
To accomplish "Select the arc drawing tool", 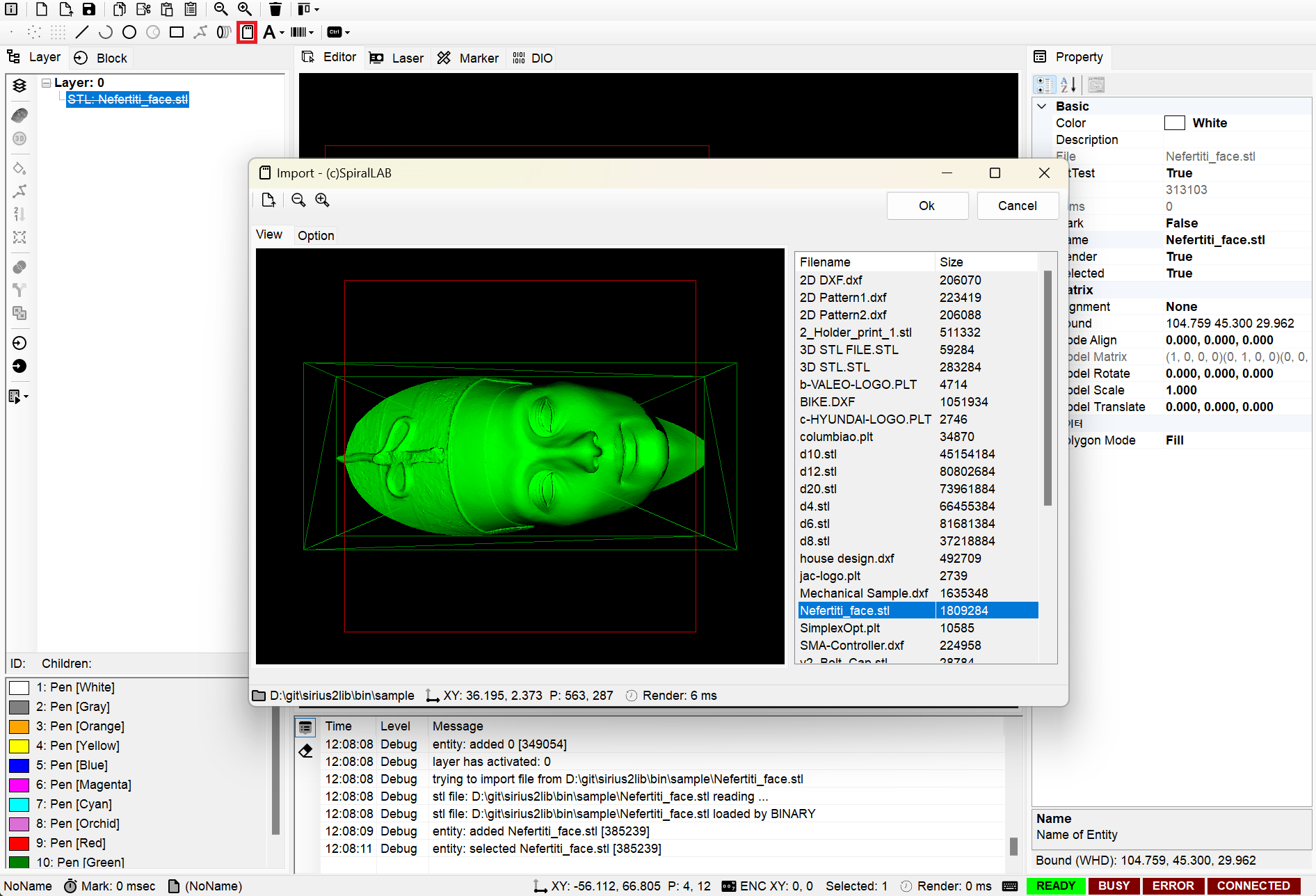I will (x=106, y=32).
